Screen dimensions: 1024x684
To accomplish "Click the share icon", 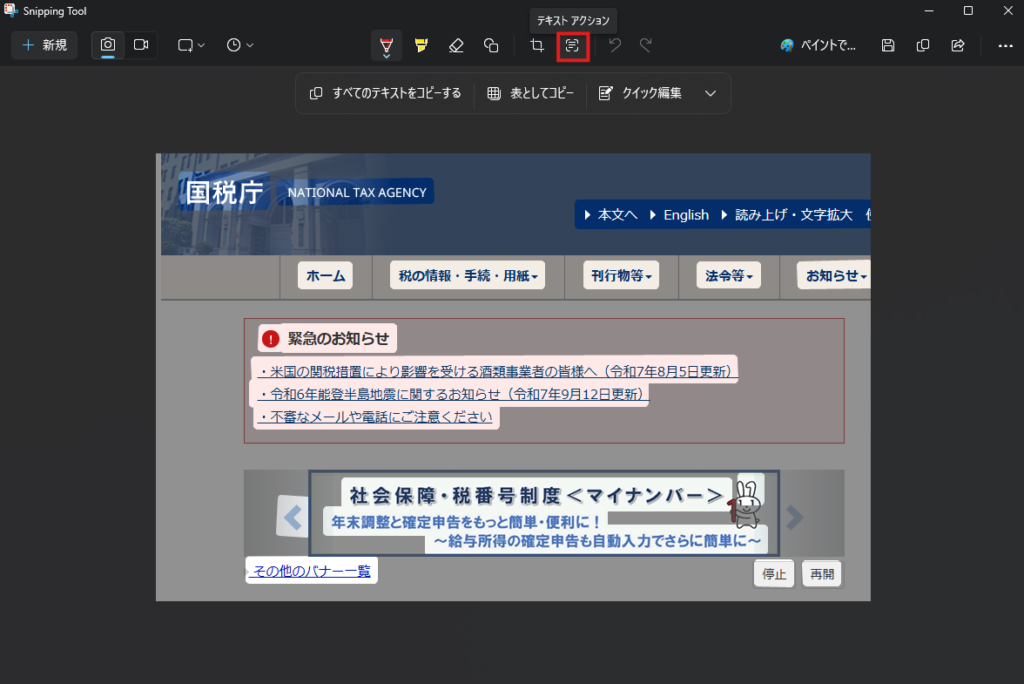I will pos(957,45).
